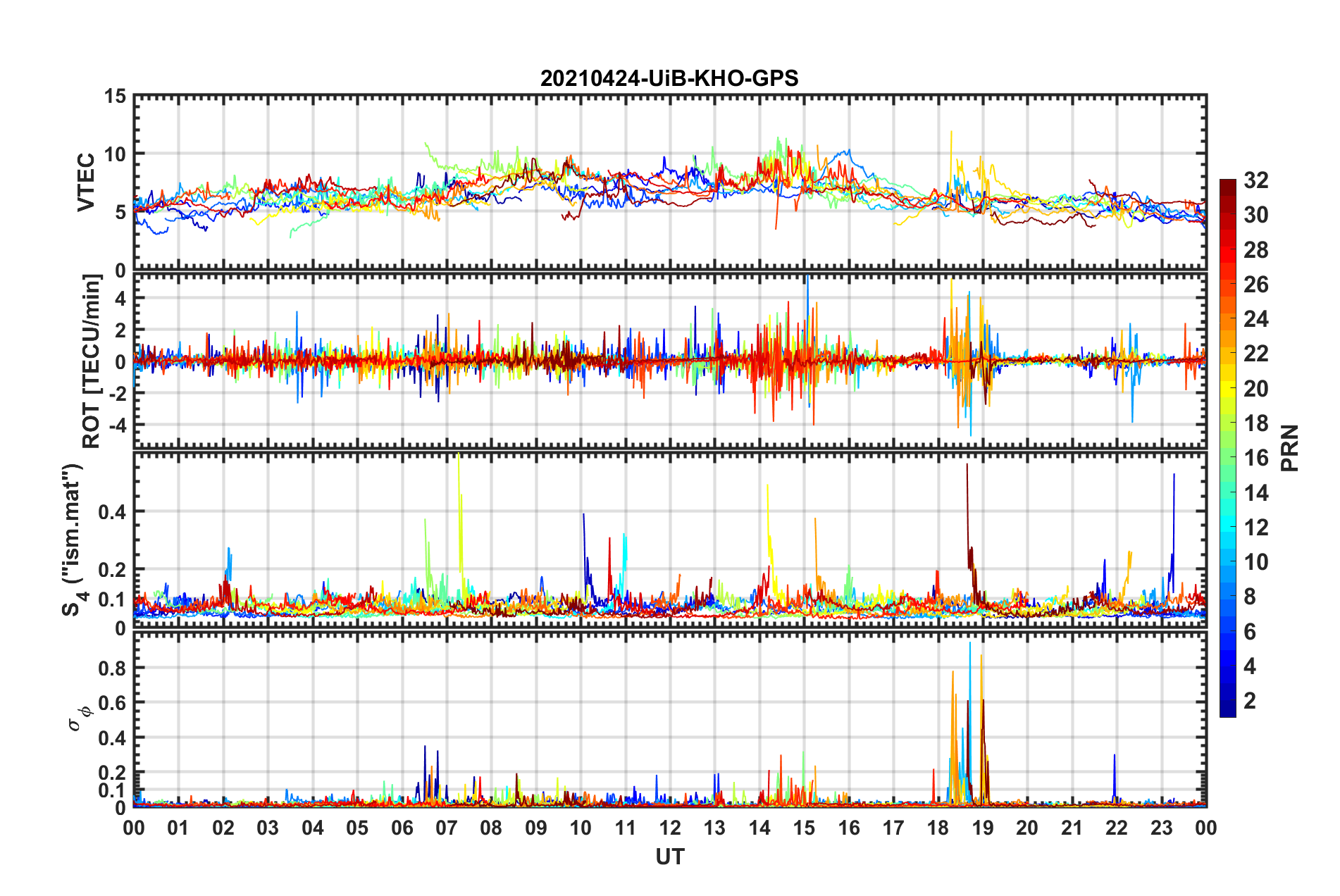The image size is (1340, 896).
Task: Click S4 axis tick 0.2
Action: [111, 569]
